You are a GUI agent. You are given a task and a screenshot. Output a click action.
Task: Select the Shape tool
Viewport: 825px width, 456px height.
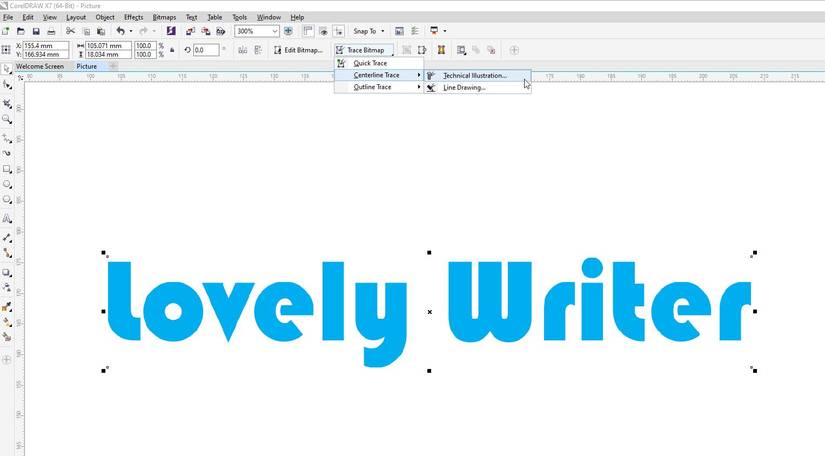(x=7, y=85)
